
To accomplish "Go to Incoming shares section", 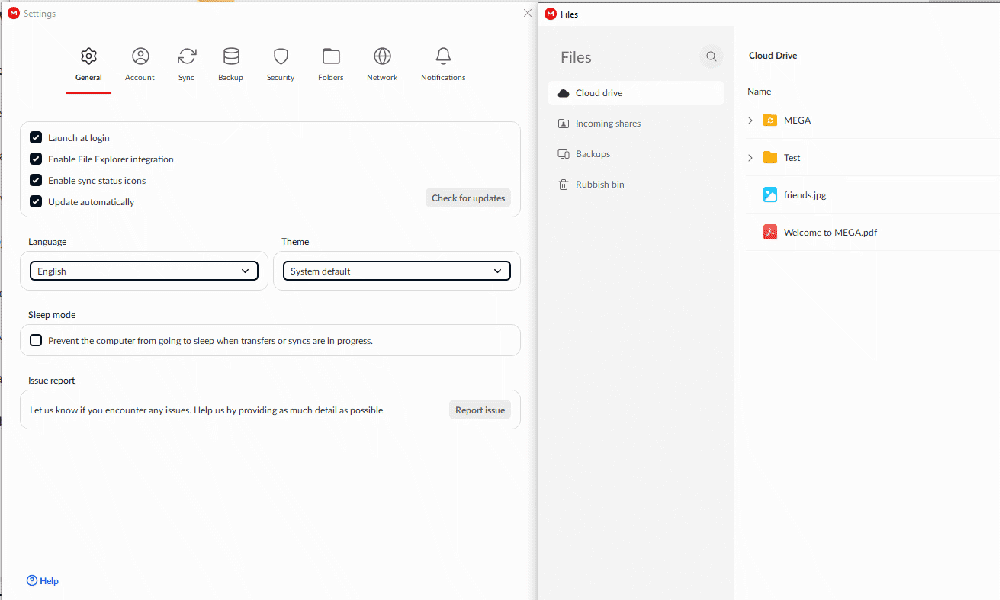I will [x=608, y=124].
